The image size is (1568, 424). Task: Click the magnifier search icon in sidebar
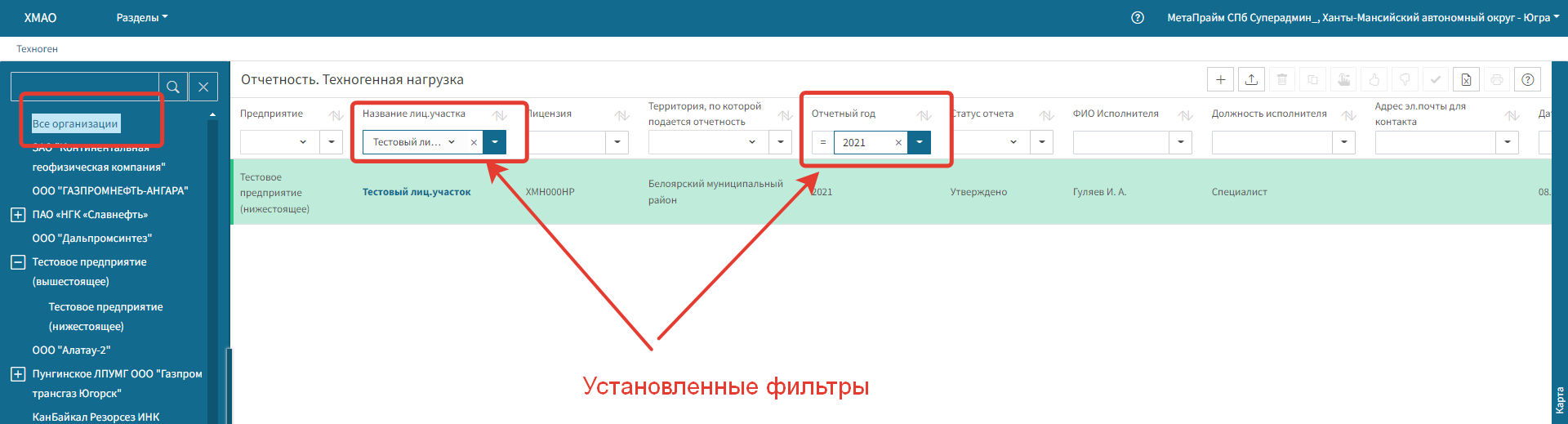[x=173, y=87]
